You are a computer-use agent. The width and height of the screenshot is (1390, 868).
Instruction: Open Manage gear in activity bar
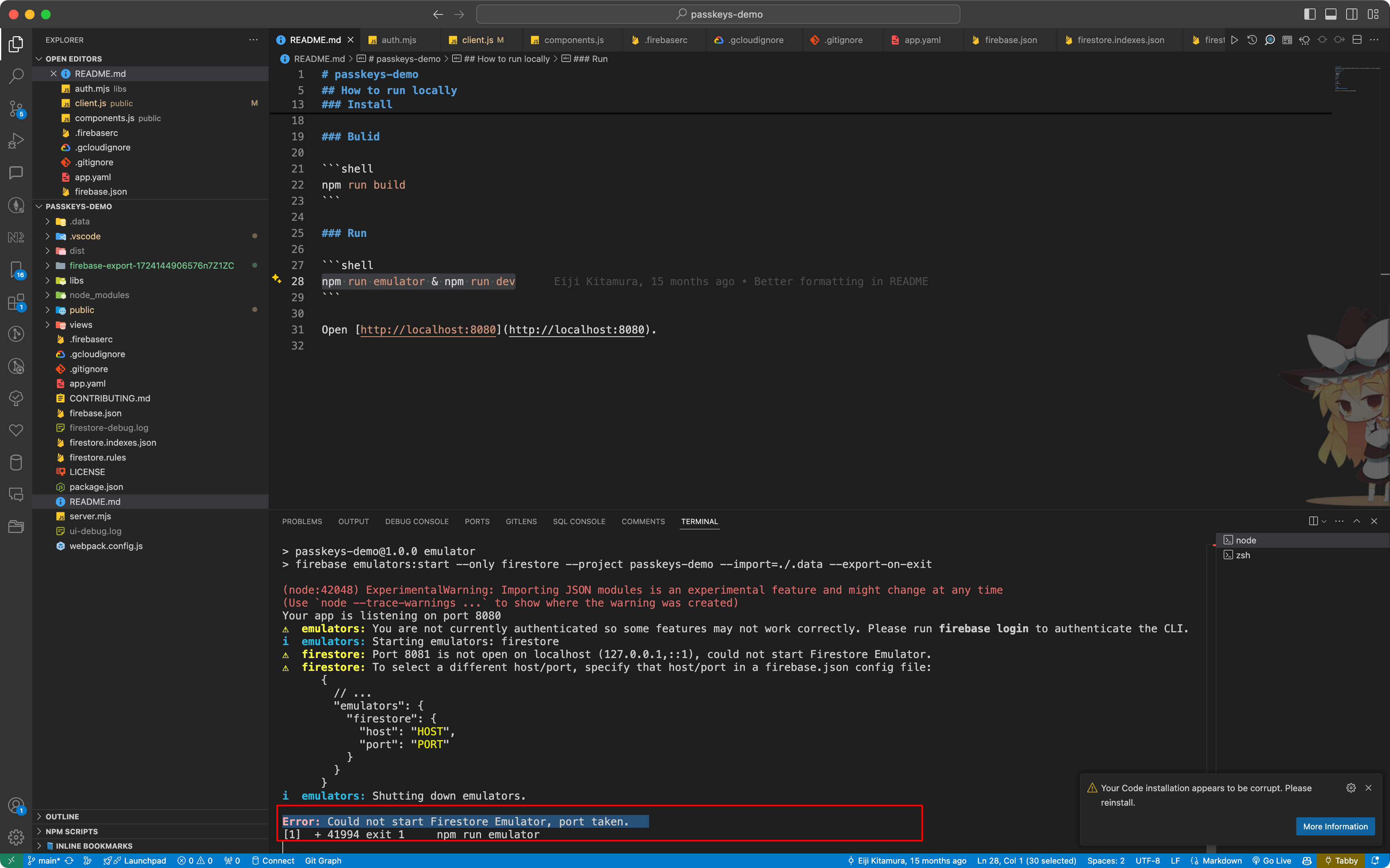click(x=16, y=837)
